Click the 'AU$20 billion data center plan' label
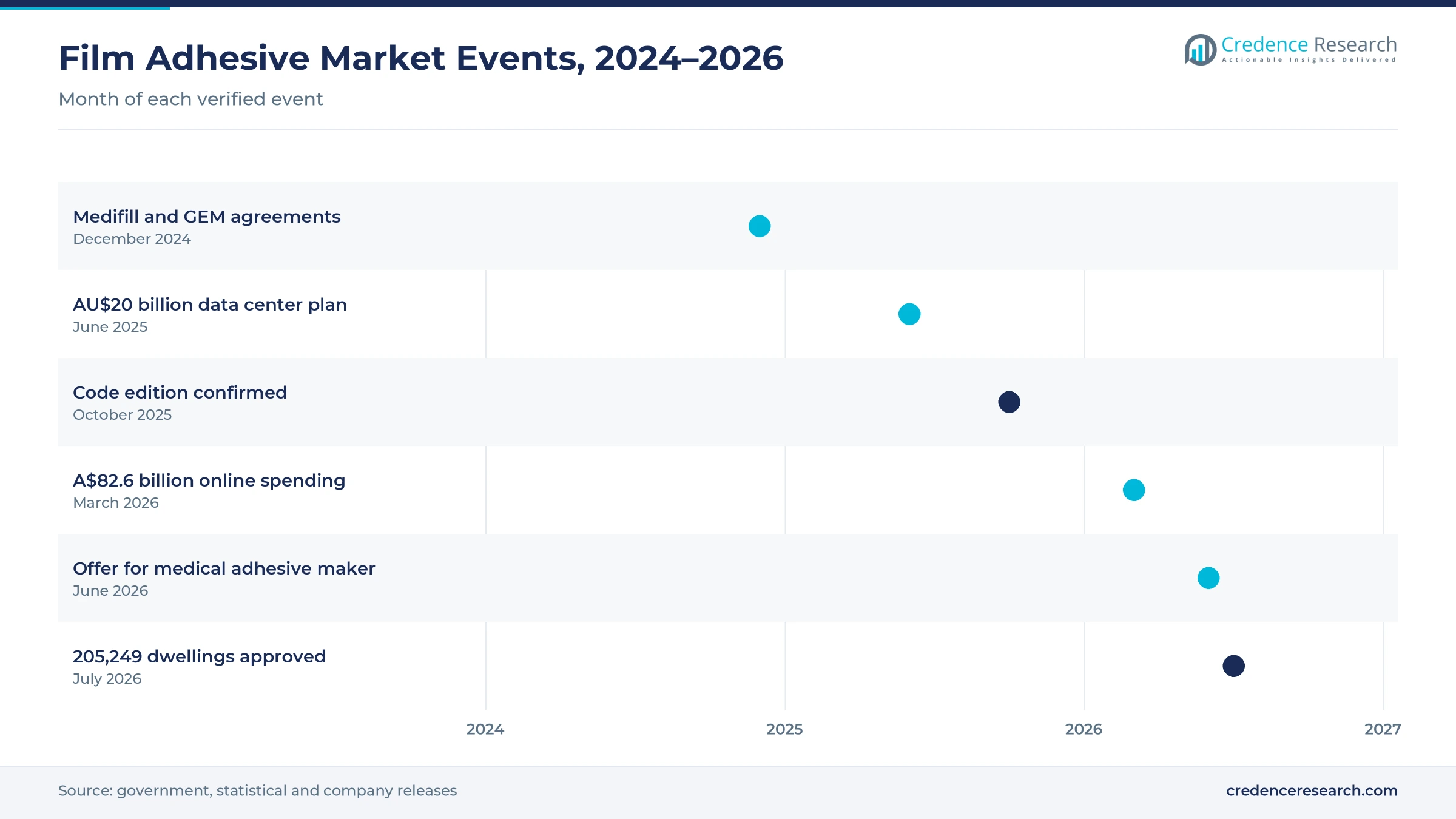This screenshot has width=1456, height=819. click(210, 305)
